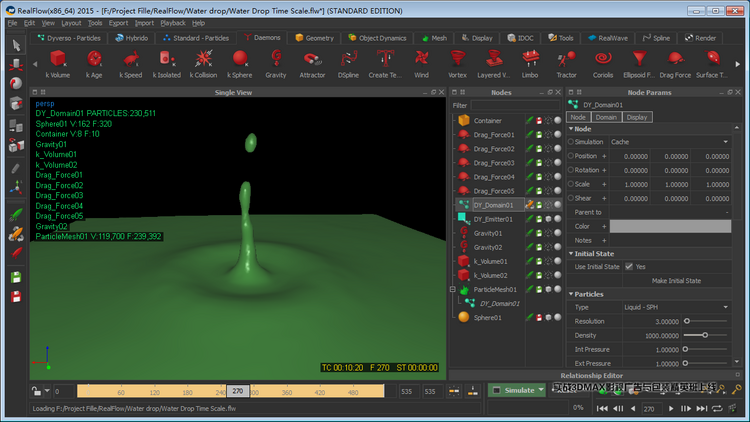Add a Limbo daemon
The image size is (750, 422).
[x=530, y=64]
